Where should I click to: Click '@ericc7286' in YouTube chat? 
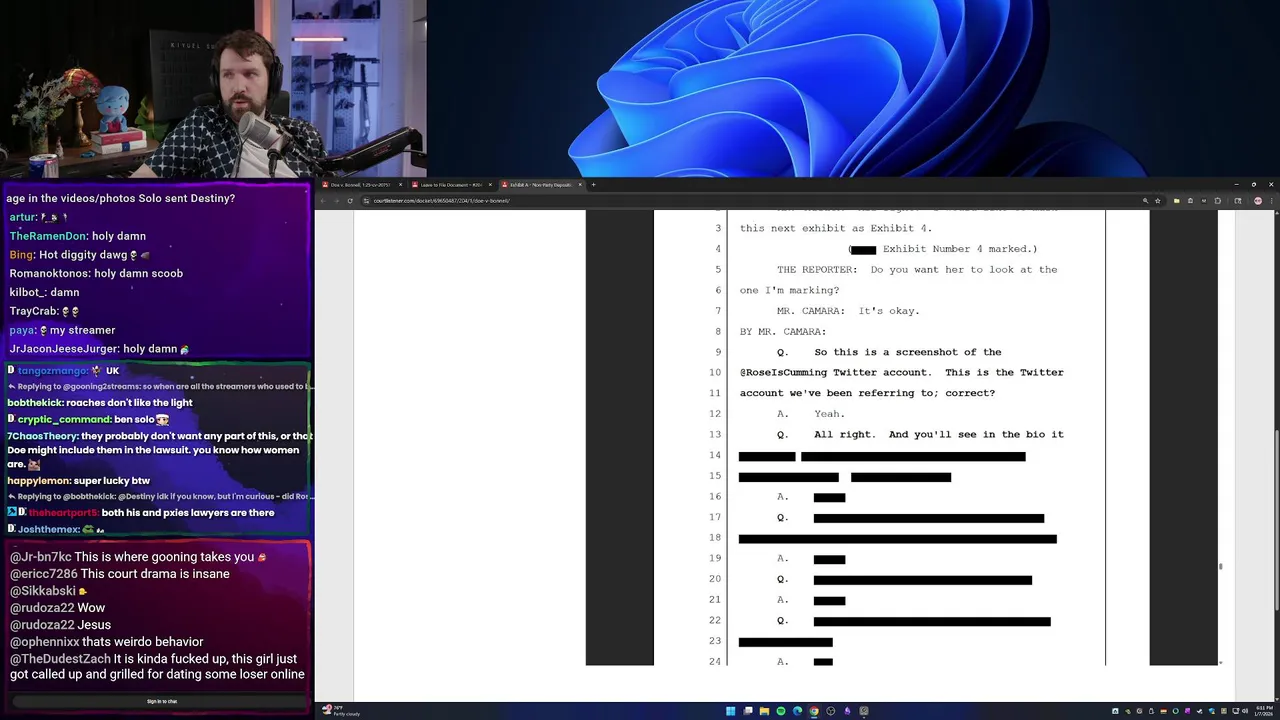[x=43, y=574]
